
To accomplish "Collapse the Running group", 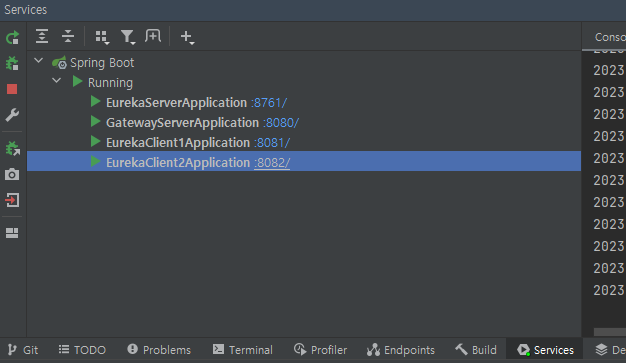I will click(x=57, y=81).
